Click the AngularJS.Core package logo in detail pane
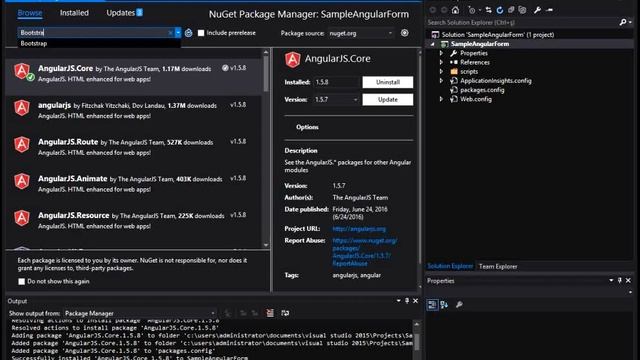 coord(293,60)
